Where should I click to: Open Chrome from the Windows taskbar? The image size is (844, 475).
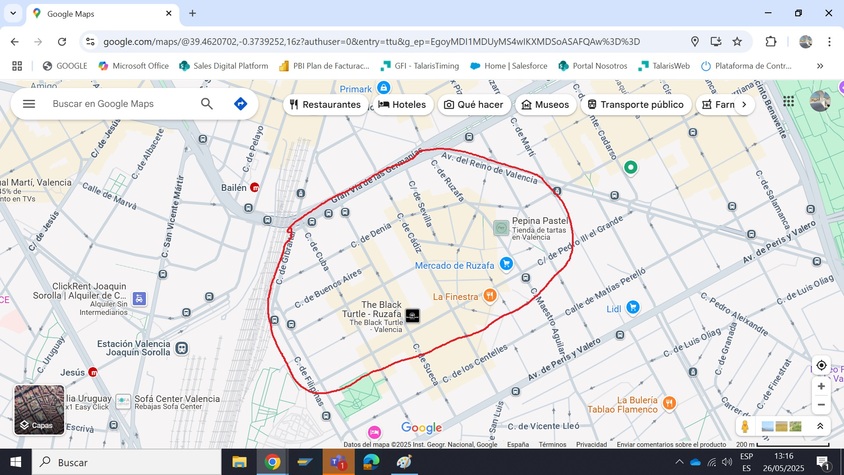point(272,462)
